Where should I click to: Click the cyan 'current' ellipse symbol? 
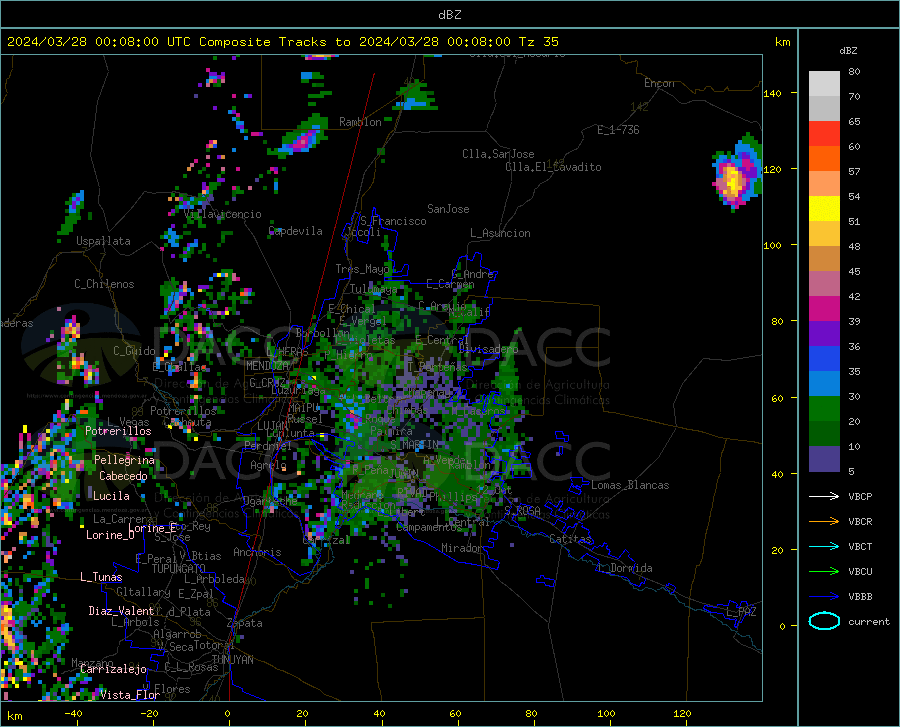(824, 621)
